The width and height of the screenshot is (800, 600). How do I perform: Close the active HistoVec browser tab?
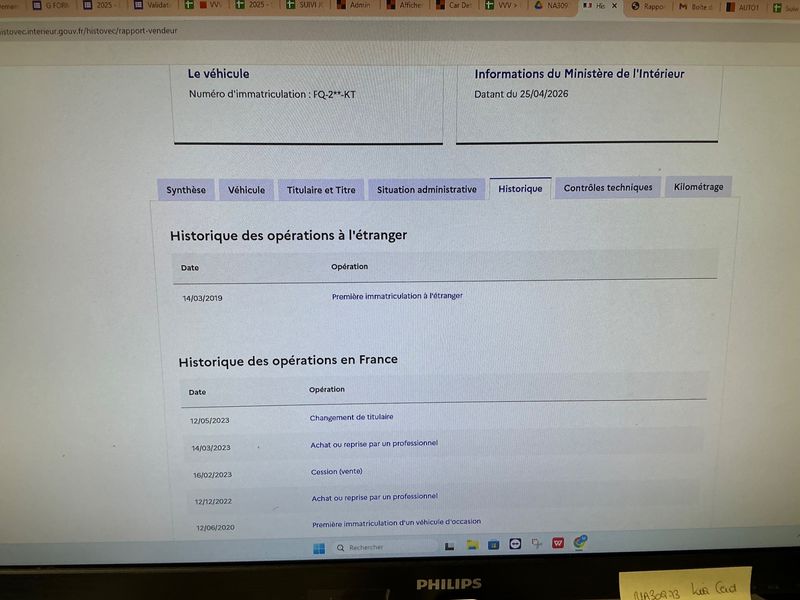click(614, 6)
